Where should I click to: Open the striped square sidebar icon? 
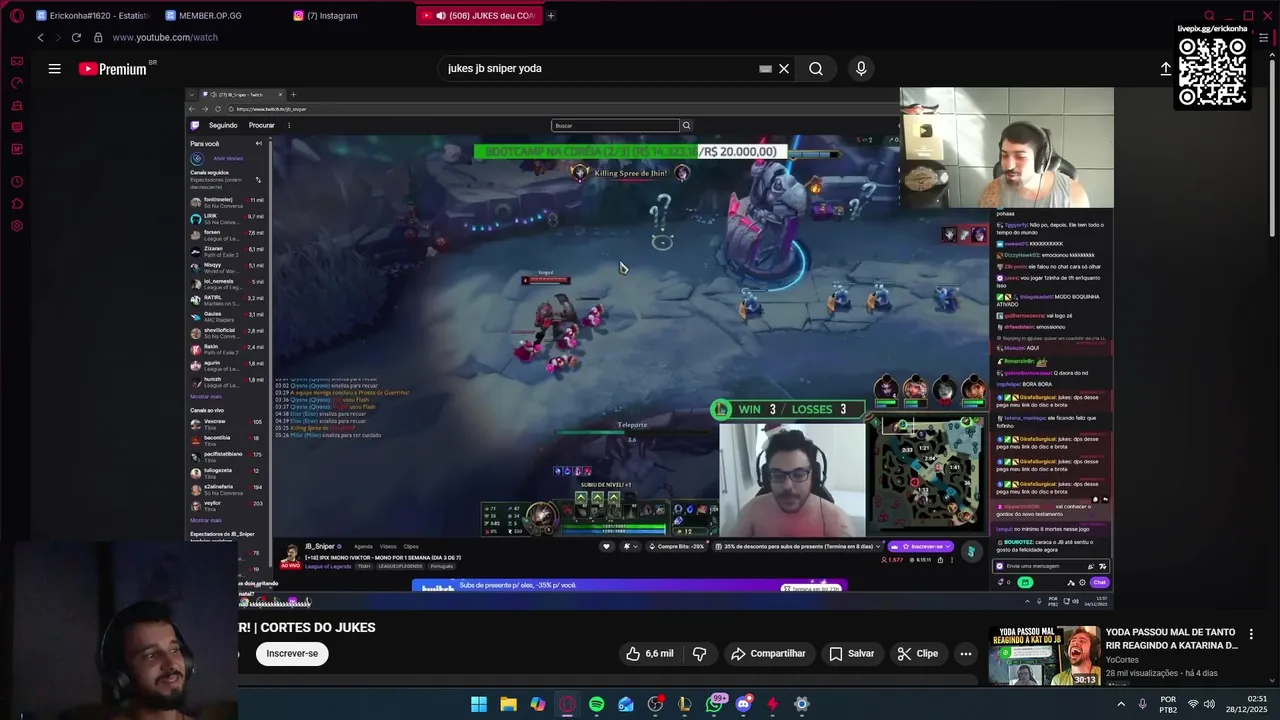16,127
